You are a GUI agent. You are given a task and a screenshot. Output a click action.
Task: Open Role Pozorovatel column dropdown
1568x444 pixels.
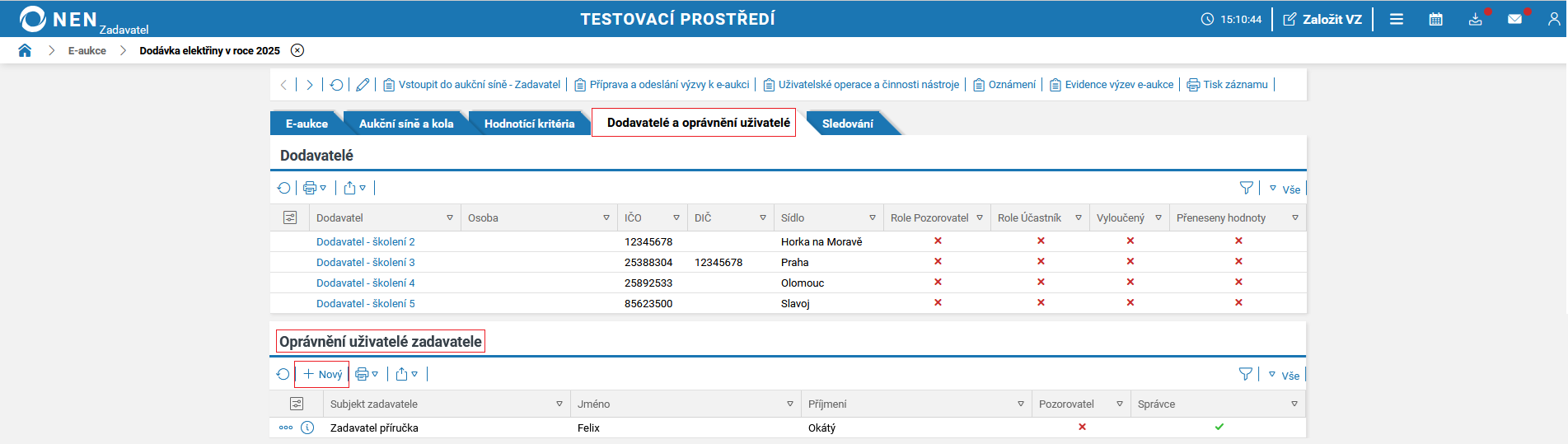click(x=980, y=218)
